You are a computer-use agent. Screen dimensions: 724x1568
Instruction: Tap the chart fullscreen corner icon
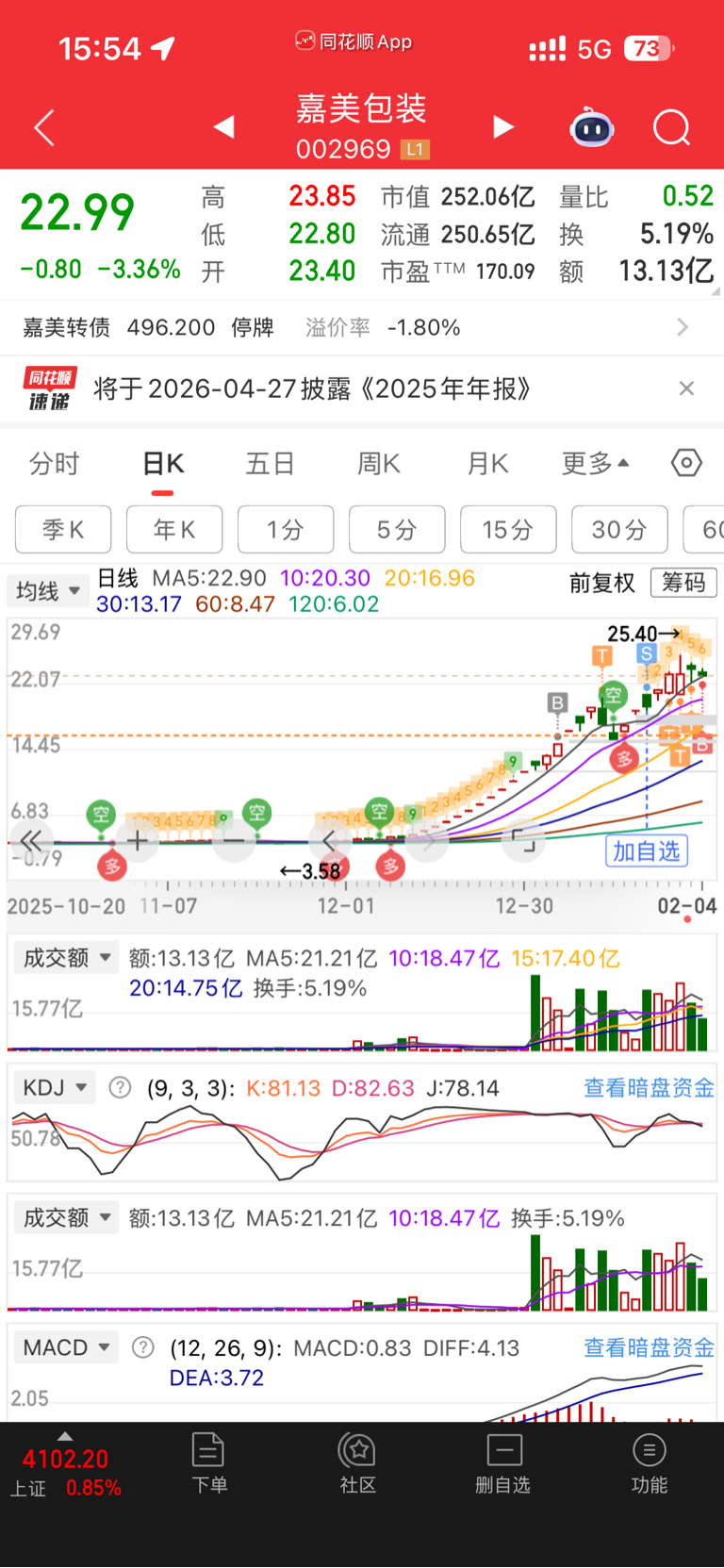(x=524, y=841)
